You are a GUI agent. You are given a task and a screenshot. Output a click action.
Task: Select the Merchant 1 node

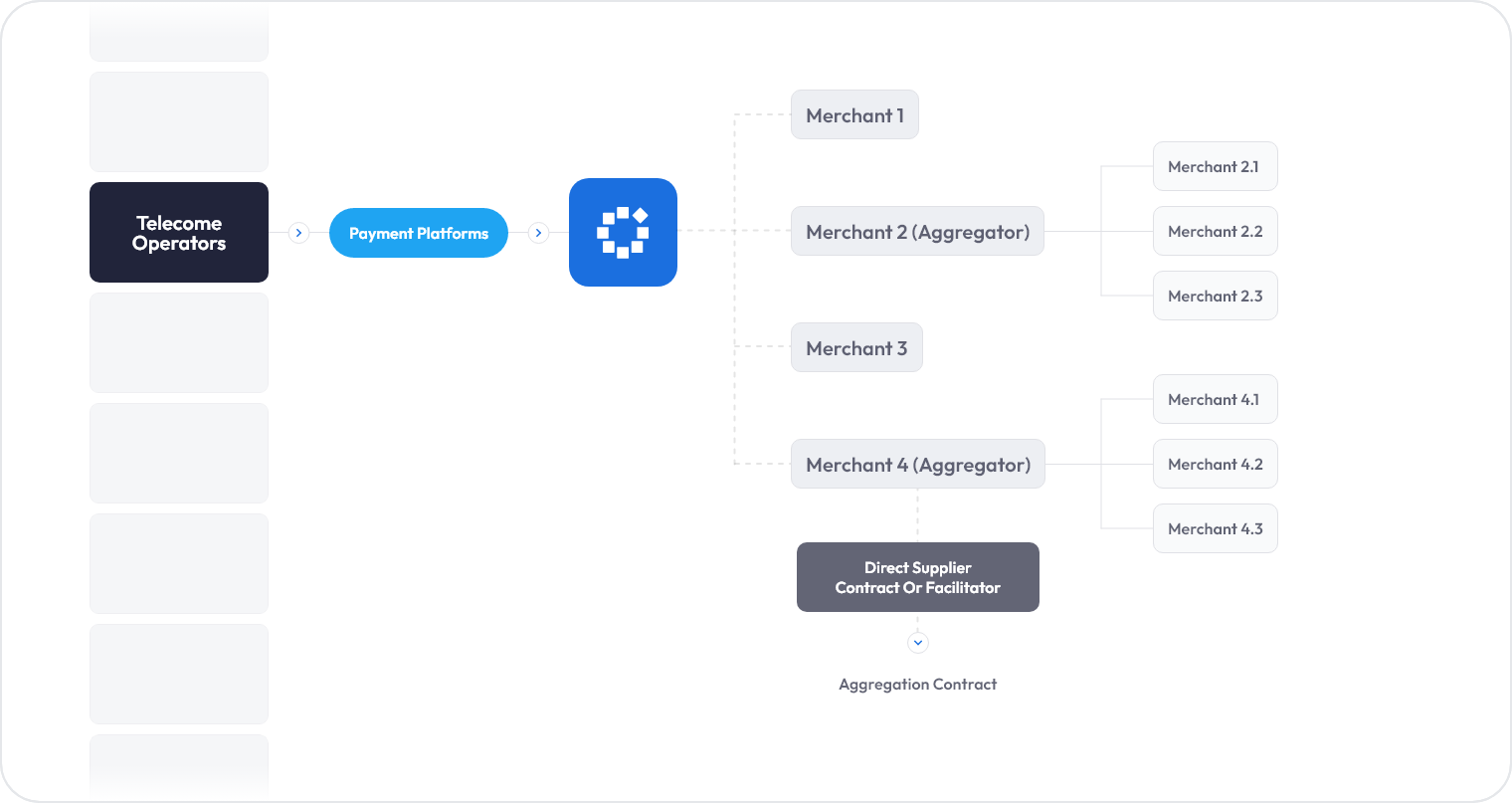pyautogui.click(x=854, y=115)
